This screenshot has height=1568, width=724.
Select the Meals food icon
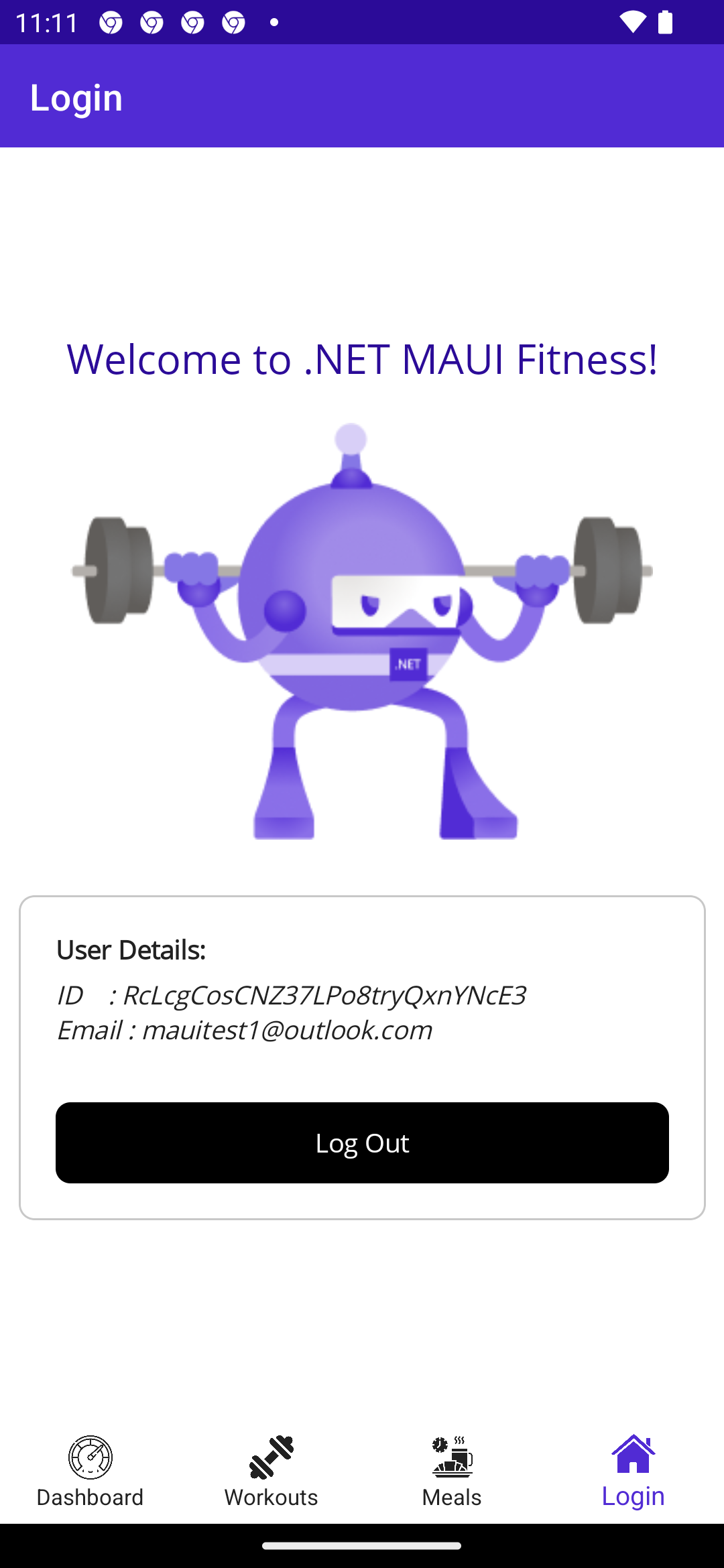(452, 1457)
